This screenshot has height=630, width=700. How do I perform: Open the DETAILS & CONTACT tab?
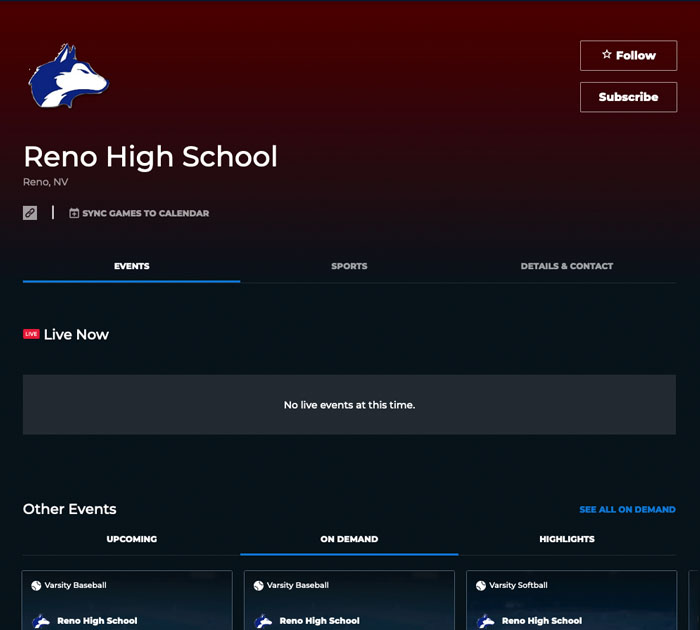click(x=567, y=266)
